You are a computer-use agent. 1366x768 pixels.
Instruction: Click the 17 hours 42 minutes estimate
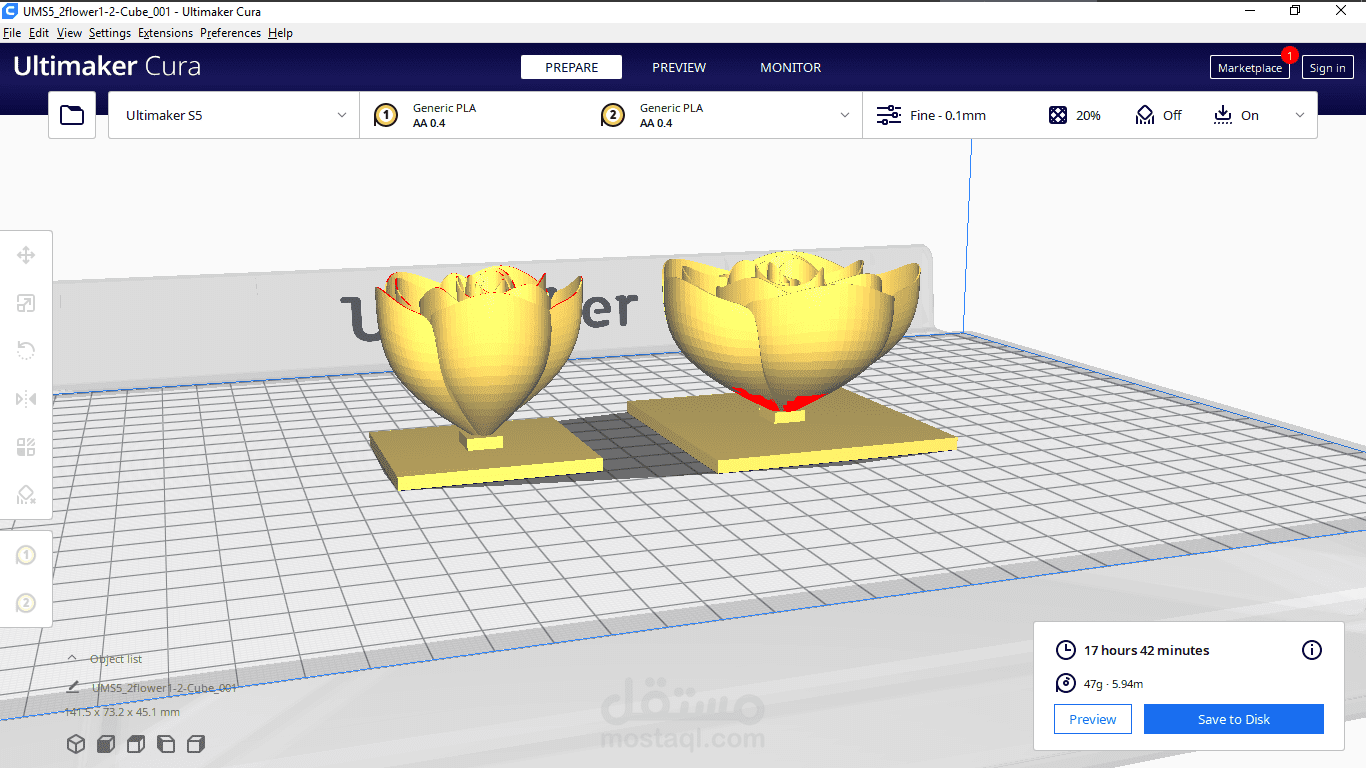(1147, 650)
